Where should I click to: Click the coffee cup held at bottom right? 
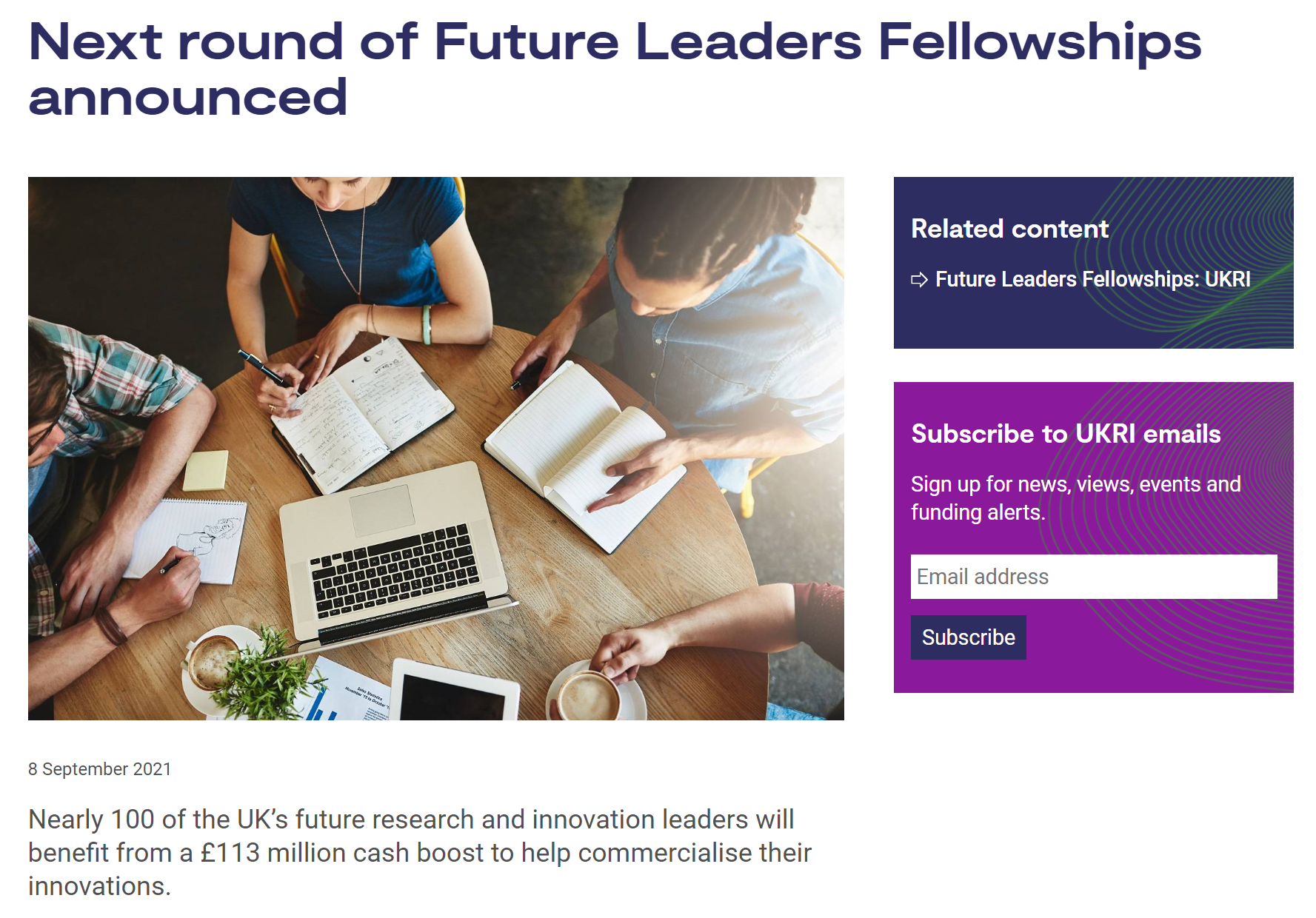coord(589,694)
